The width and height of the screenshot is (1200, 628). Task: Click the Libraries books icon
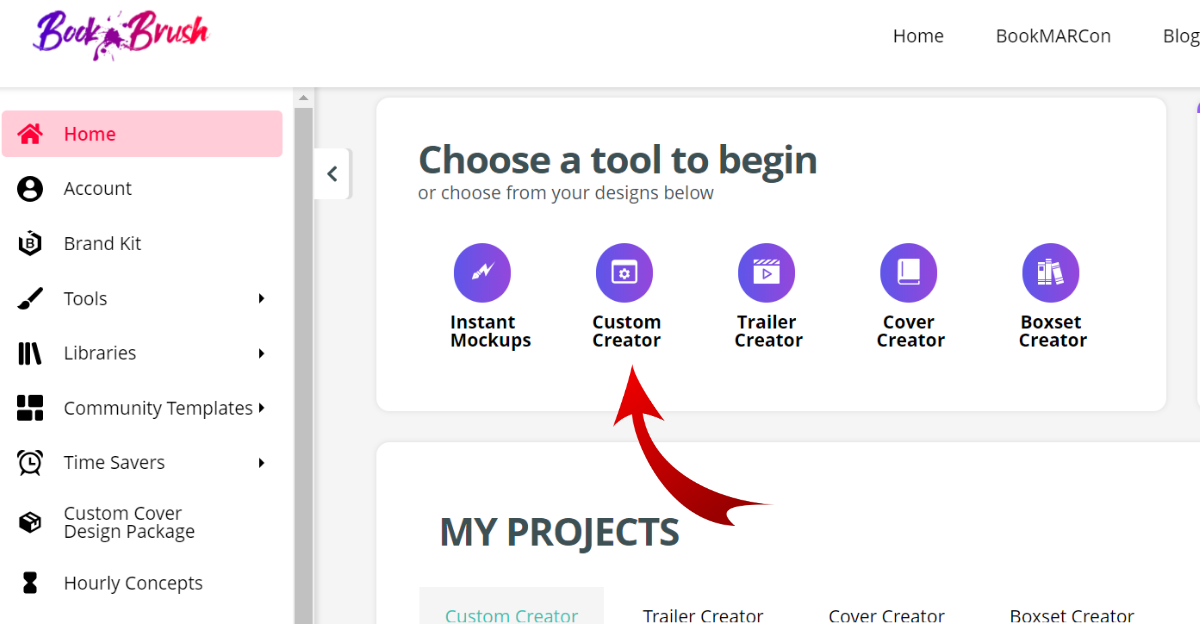tap(30, 353)
